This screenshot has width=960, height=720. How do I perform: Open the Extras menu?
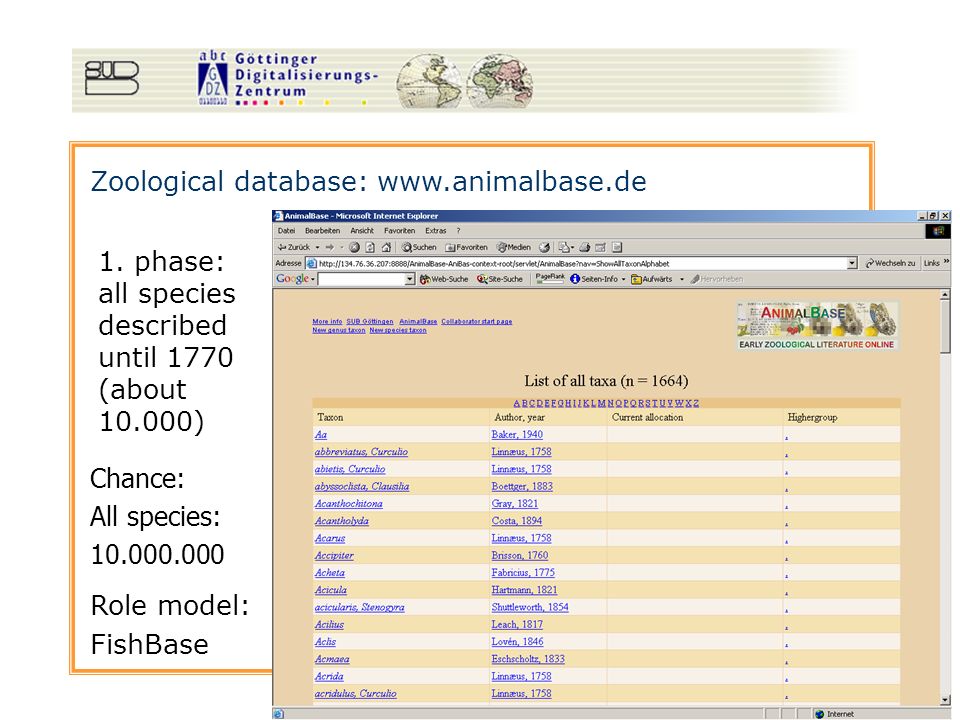(x=436, y=231)
